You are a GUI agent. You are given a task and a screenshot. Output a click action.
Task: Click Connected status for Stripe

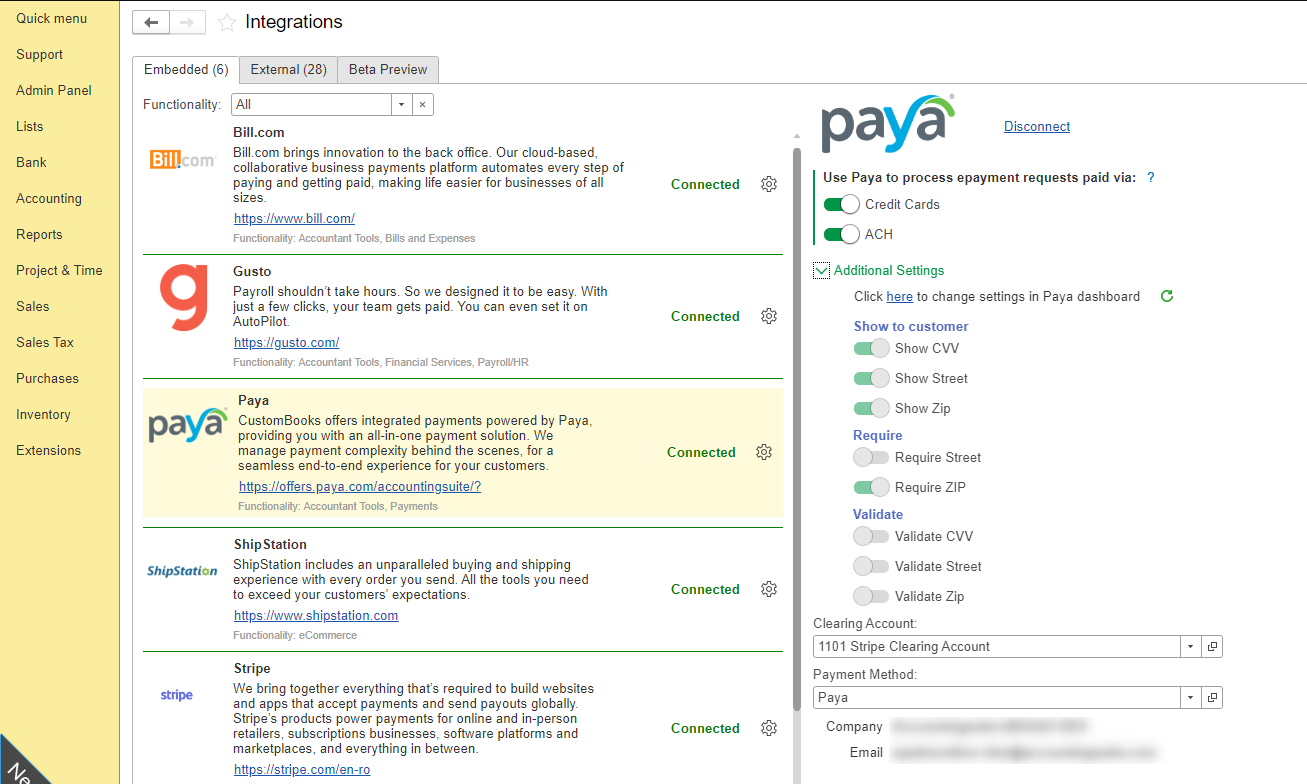pyautogui.click(x=705, y=728)
